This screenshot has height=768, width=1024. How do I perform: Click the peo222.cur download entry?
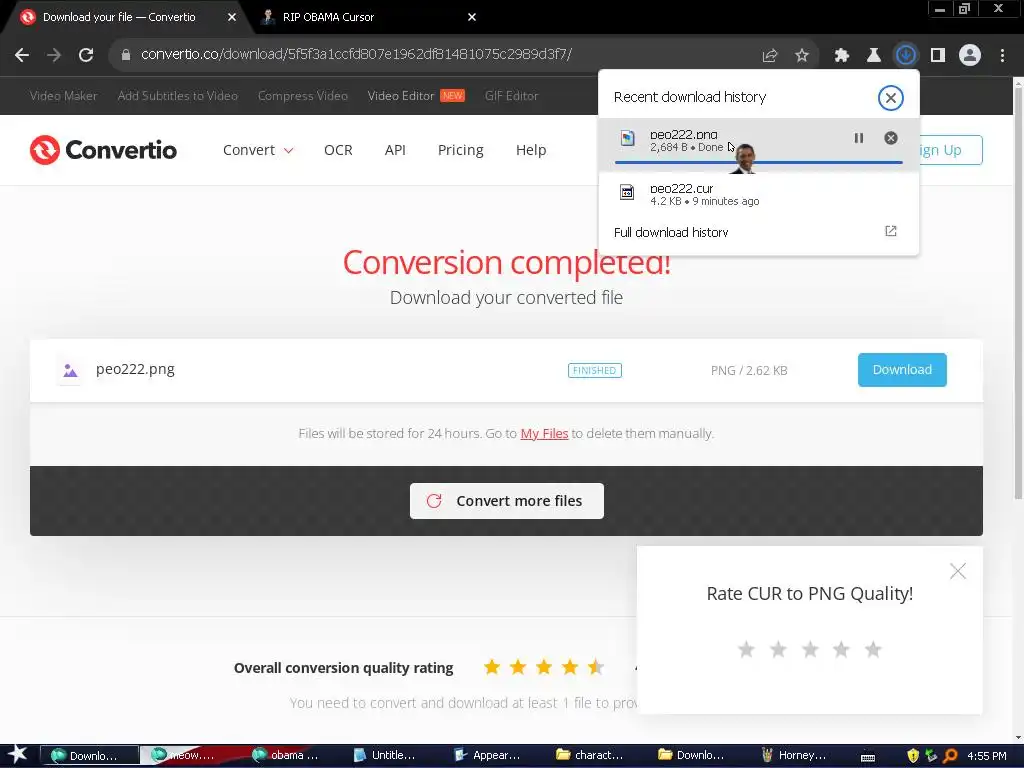pyautogui.click(x=758, y=194)
